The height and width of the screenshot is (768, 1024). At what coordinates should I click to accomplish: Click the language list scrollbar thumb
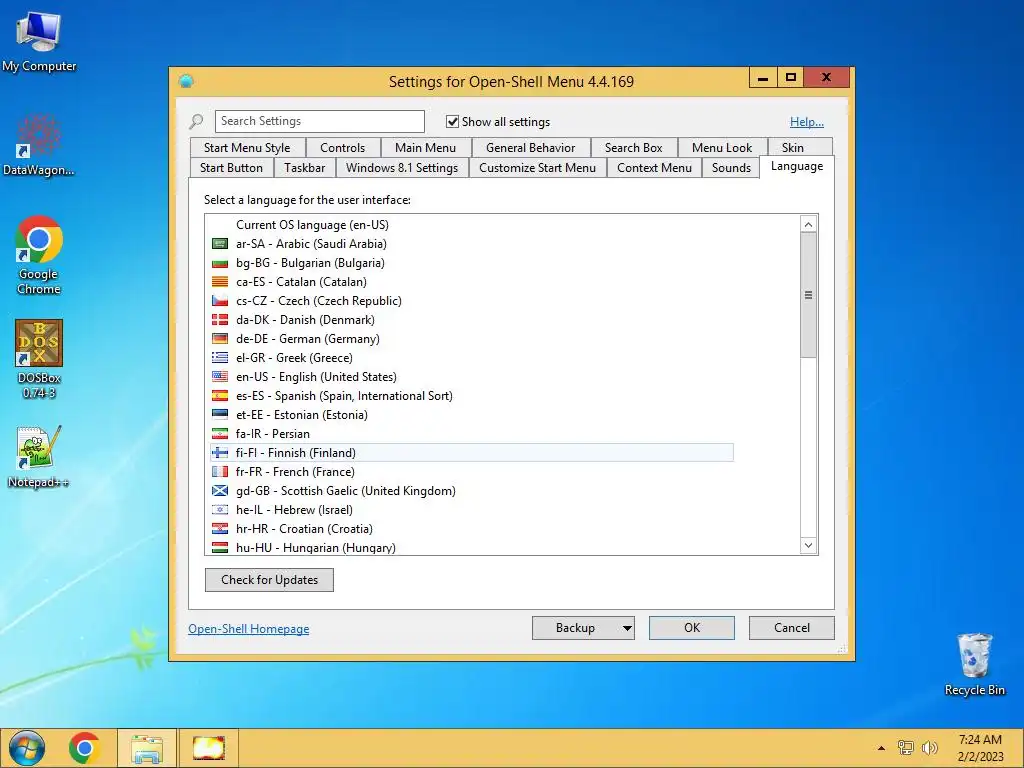[808, 295]
